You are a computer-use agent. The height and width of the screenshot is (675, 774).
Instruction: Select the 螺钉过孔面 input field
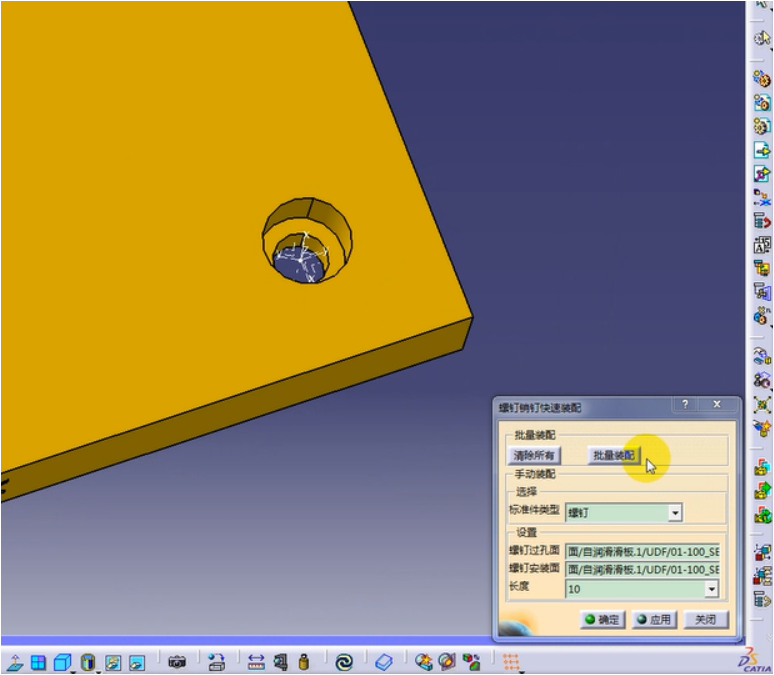(x=642, y=551)
